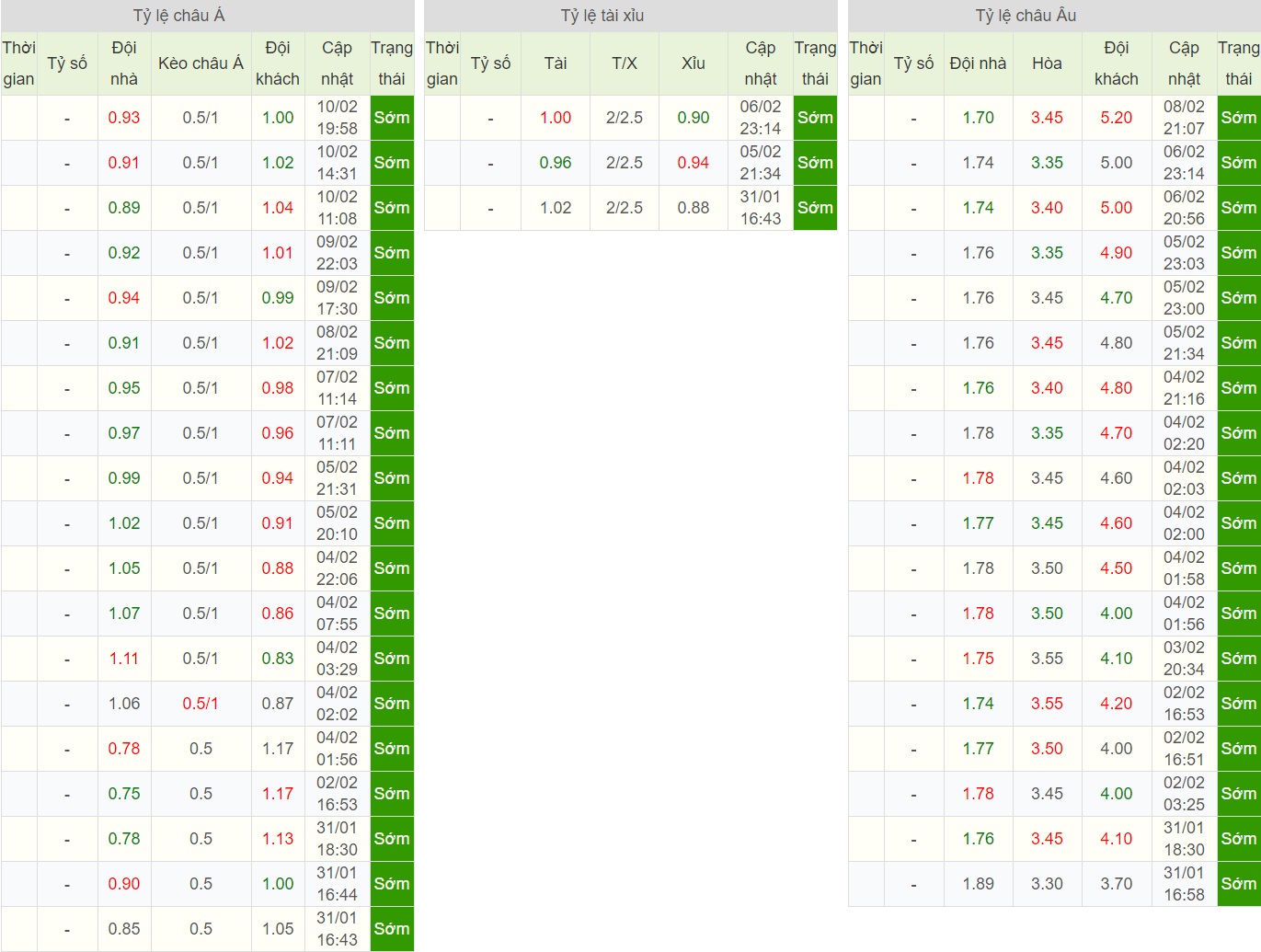Click 'Thời gian' header in châu Á table
The height and width of the screenshot is (952, 1261).
(x=18, y=63)
